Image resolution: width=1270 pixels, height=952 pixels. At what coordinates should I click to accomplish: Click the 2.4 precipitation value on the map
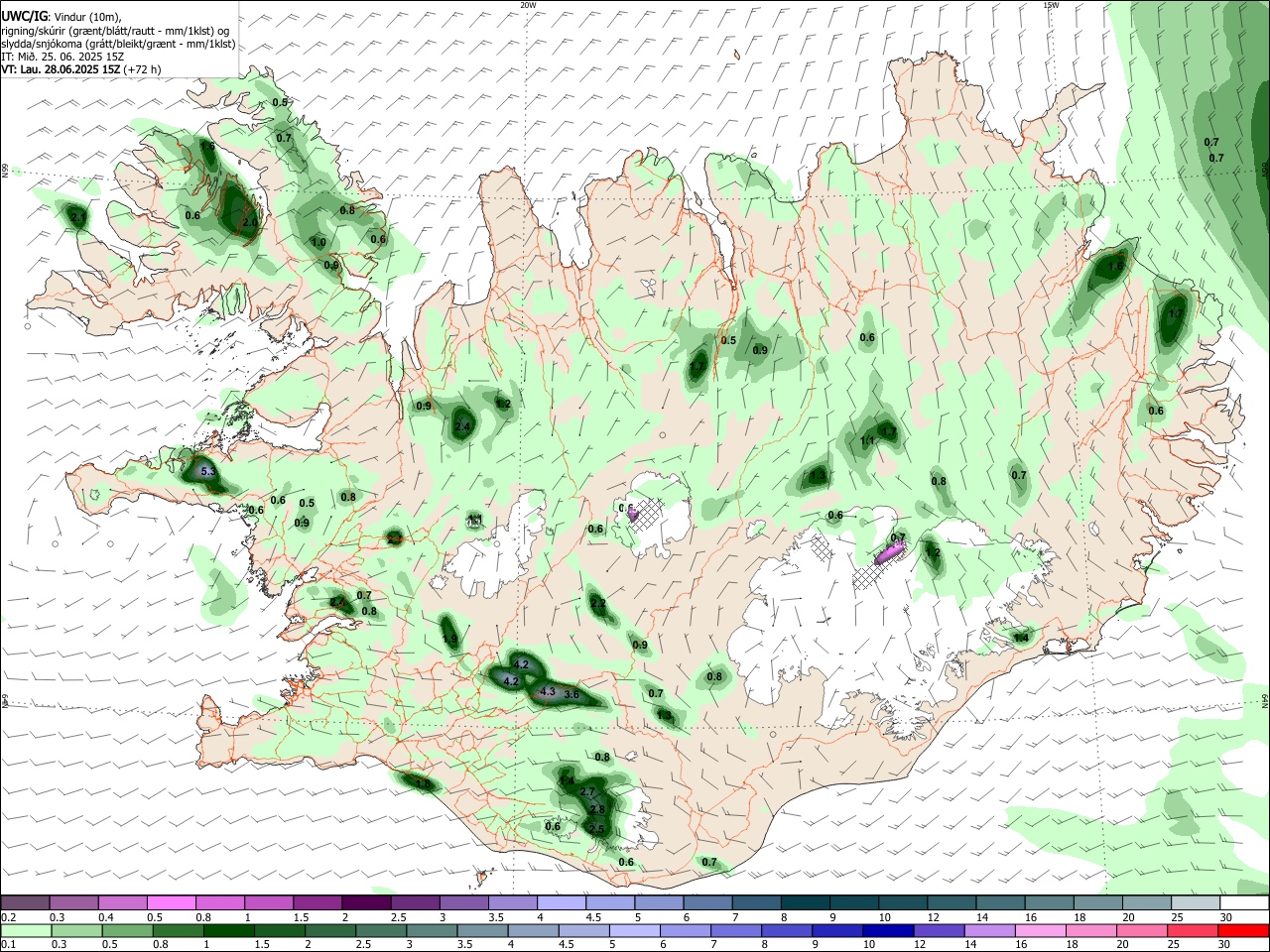pos(462,427)
